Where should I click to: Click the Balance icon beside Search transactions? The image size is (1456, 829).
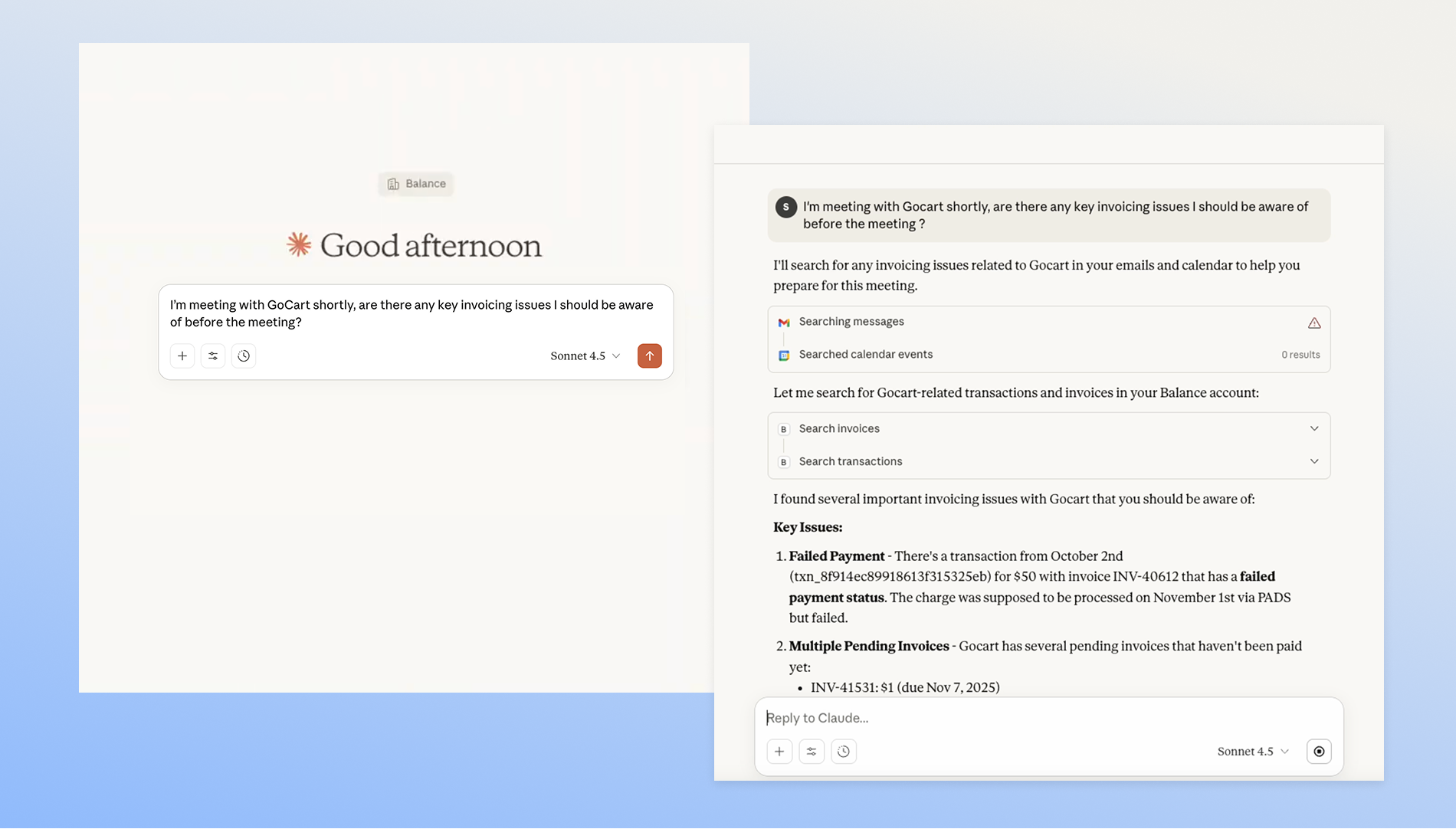pos(784,462)
